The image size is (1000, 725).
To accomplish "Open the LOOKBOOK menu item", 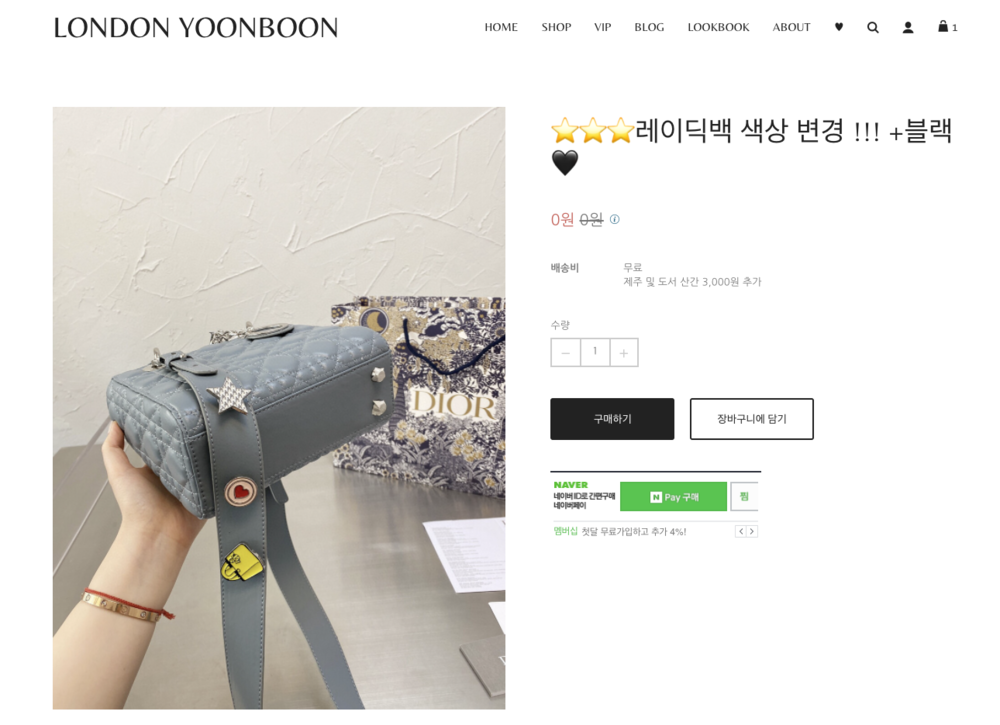I will (718, 27).
